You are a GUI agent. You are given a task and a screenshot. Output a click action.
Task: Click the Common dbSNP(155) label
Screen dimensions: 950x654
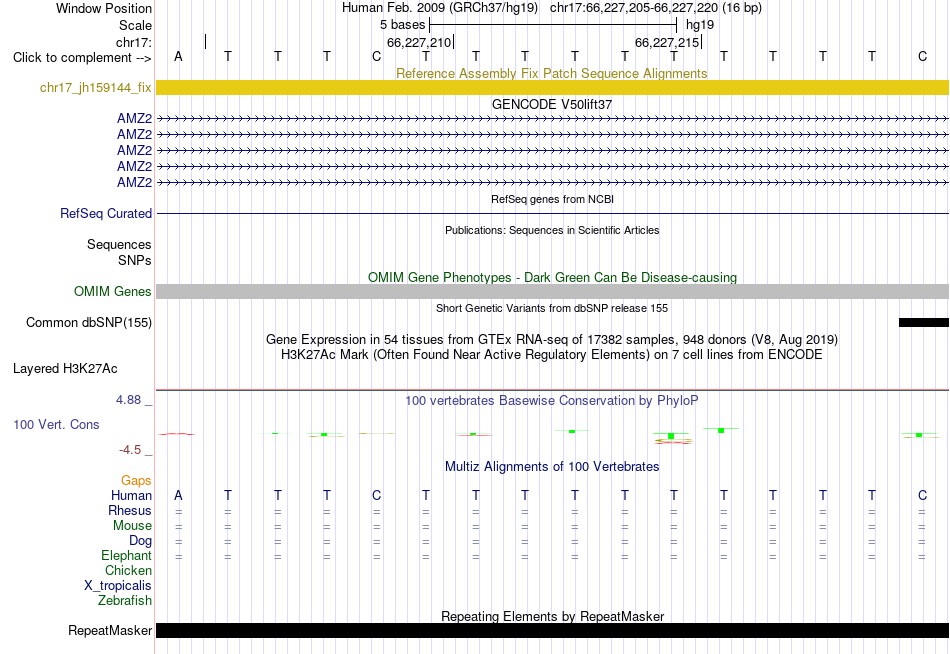88,322
